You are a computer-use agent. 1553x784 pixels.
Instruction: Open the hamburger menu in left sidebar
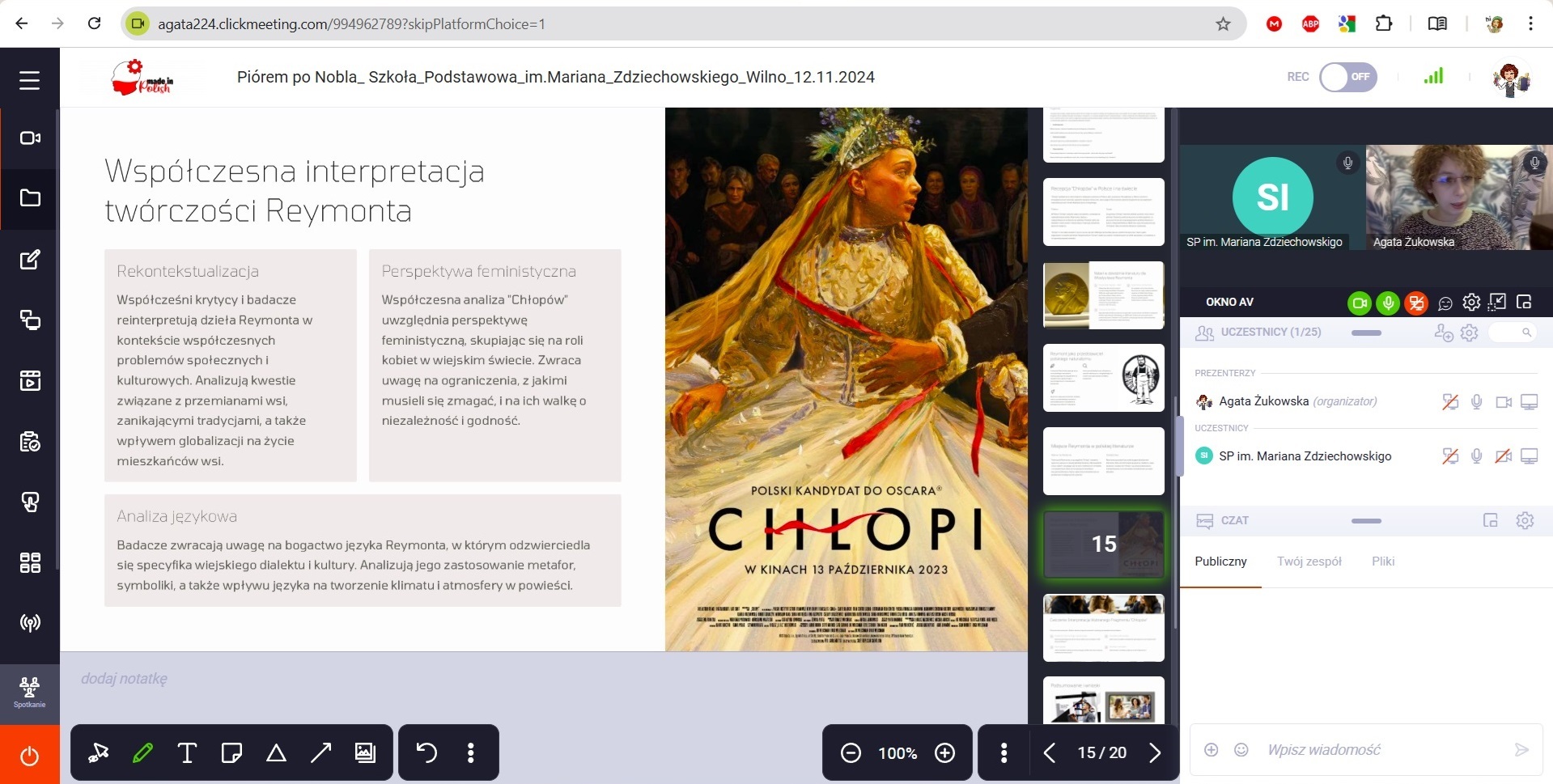(x=29, y=80)
